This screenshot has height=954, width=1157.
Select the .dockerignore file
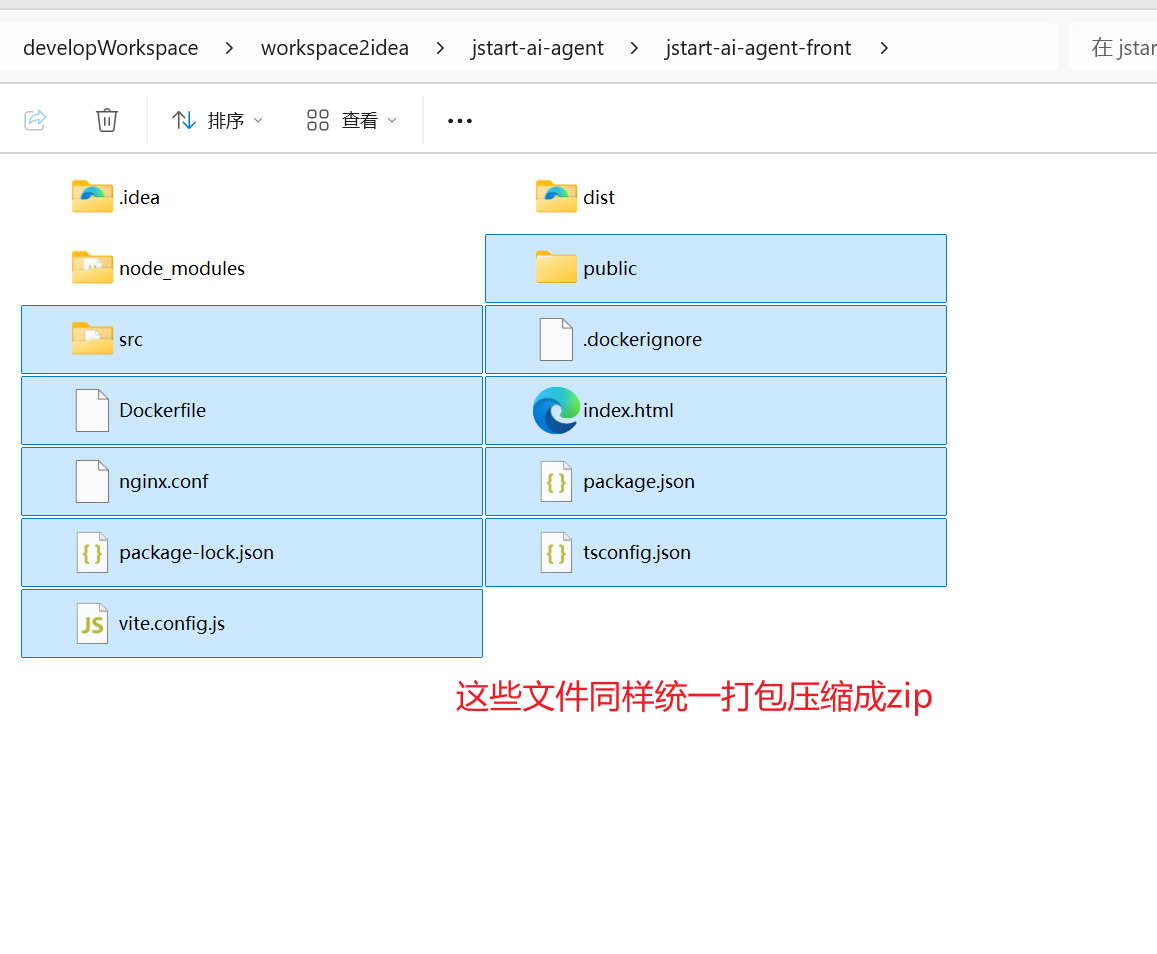[x=642, y=339]
